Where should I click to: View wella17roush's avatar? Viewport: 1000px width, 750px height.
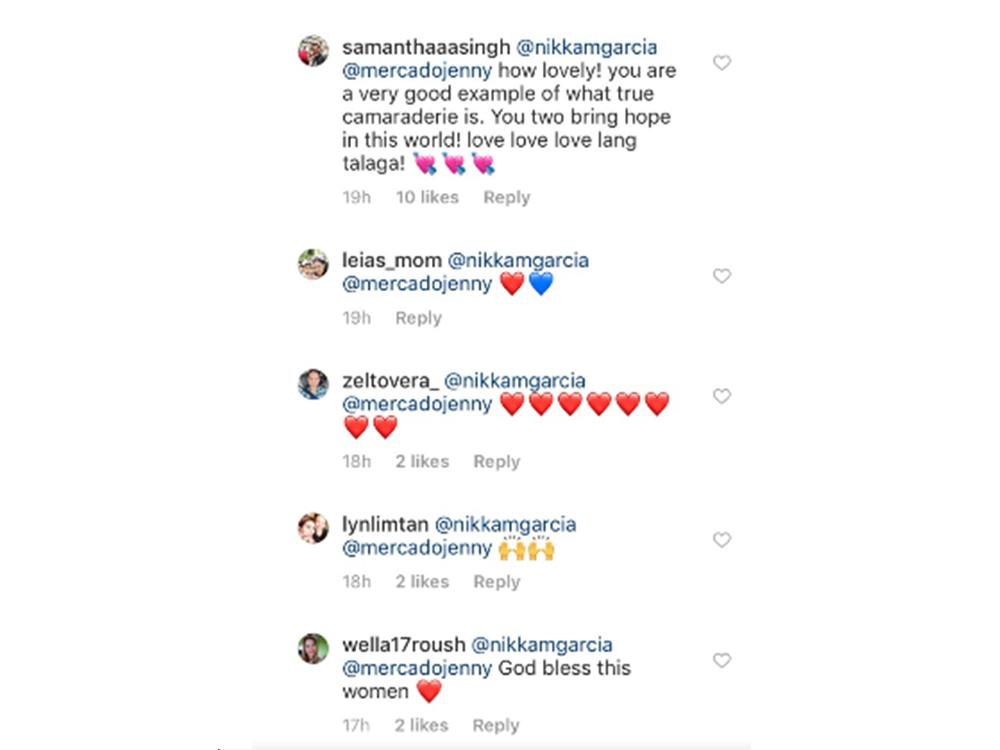pyautogui.click(x=313, y=648)
